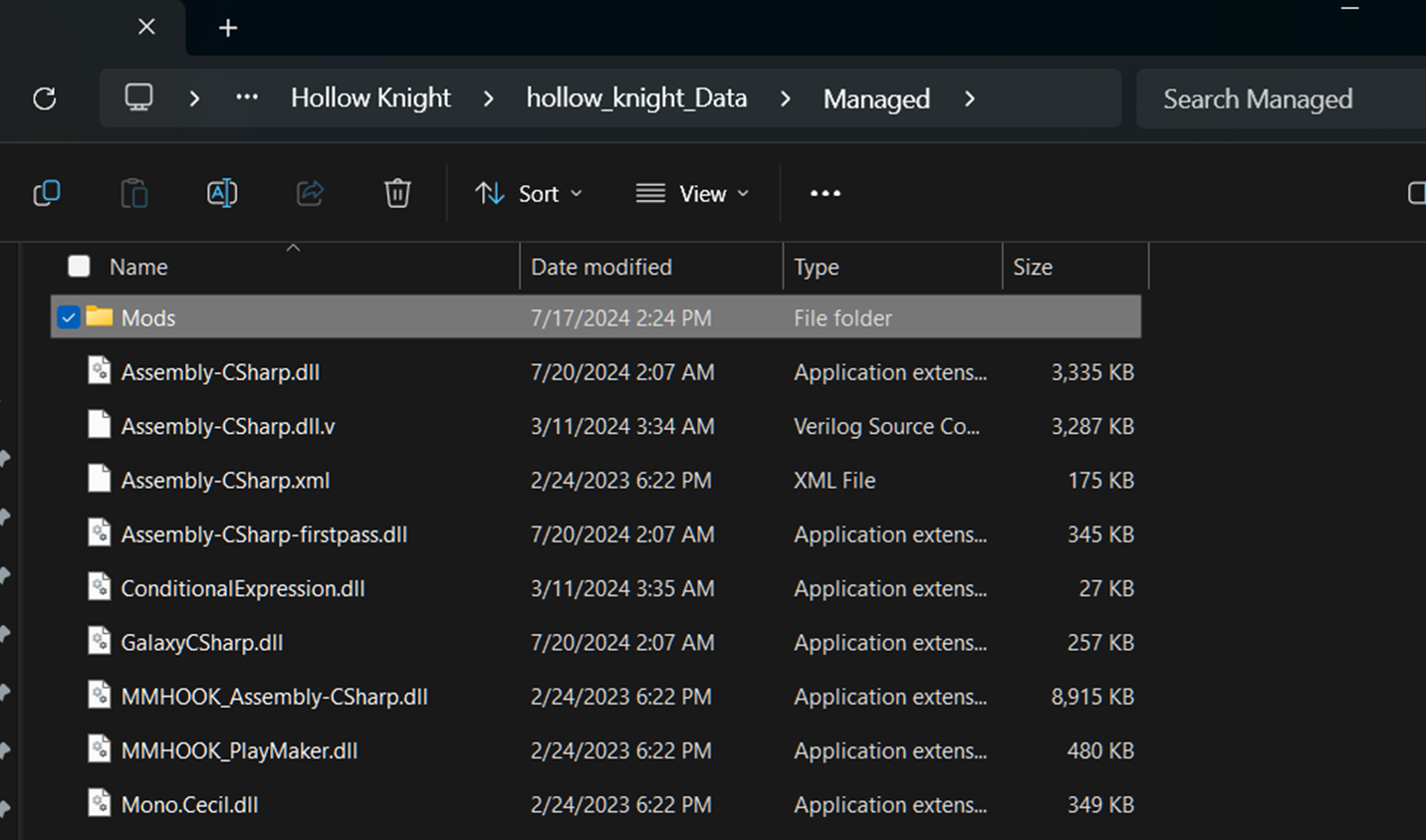Click the Verilog Source Co... type cell
Viewport: 1426px width, 840px height.
886,426
